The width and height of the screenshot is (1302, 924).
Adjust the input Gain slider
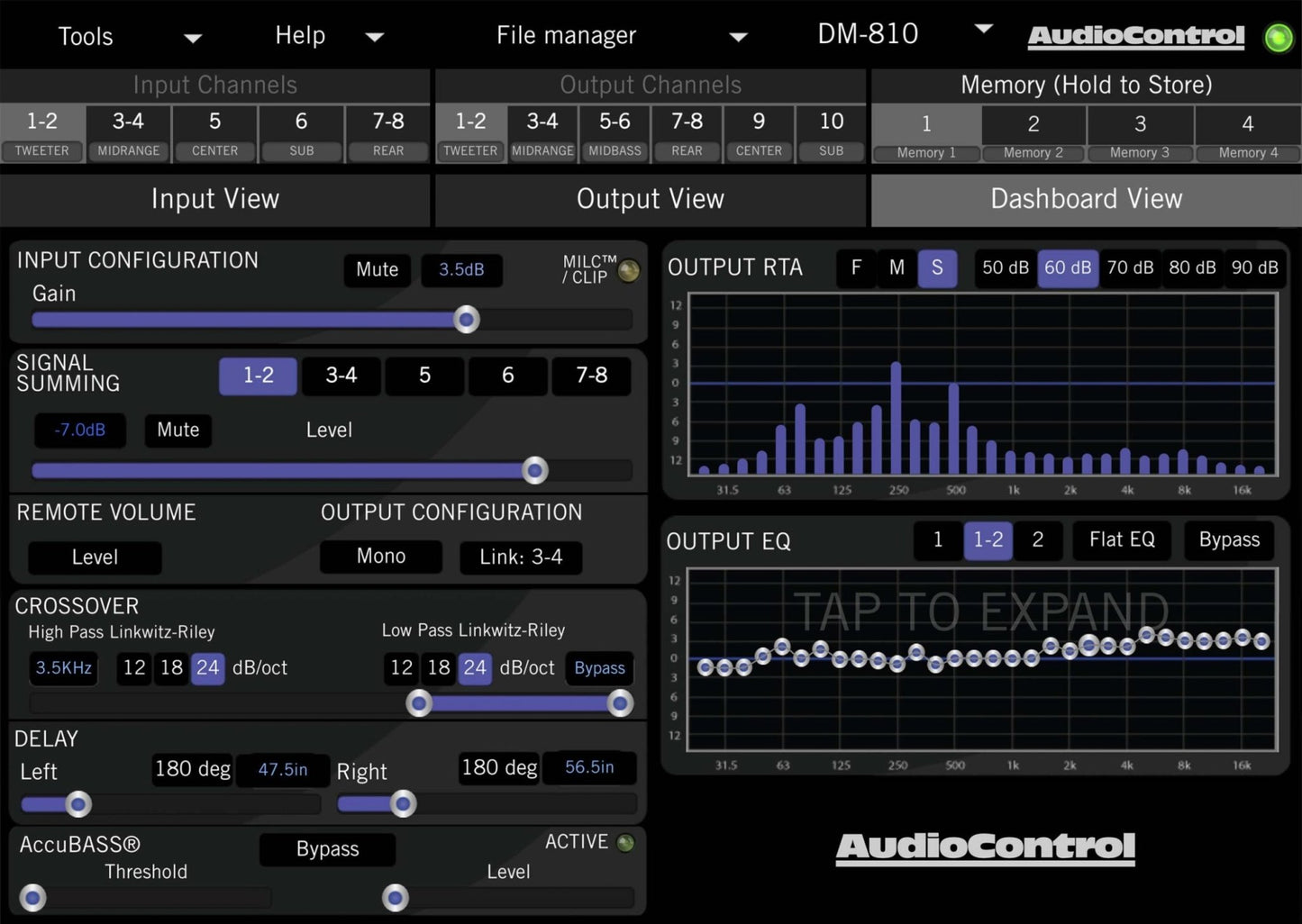466,319
